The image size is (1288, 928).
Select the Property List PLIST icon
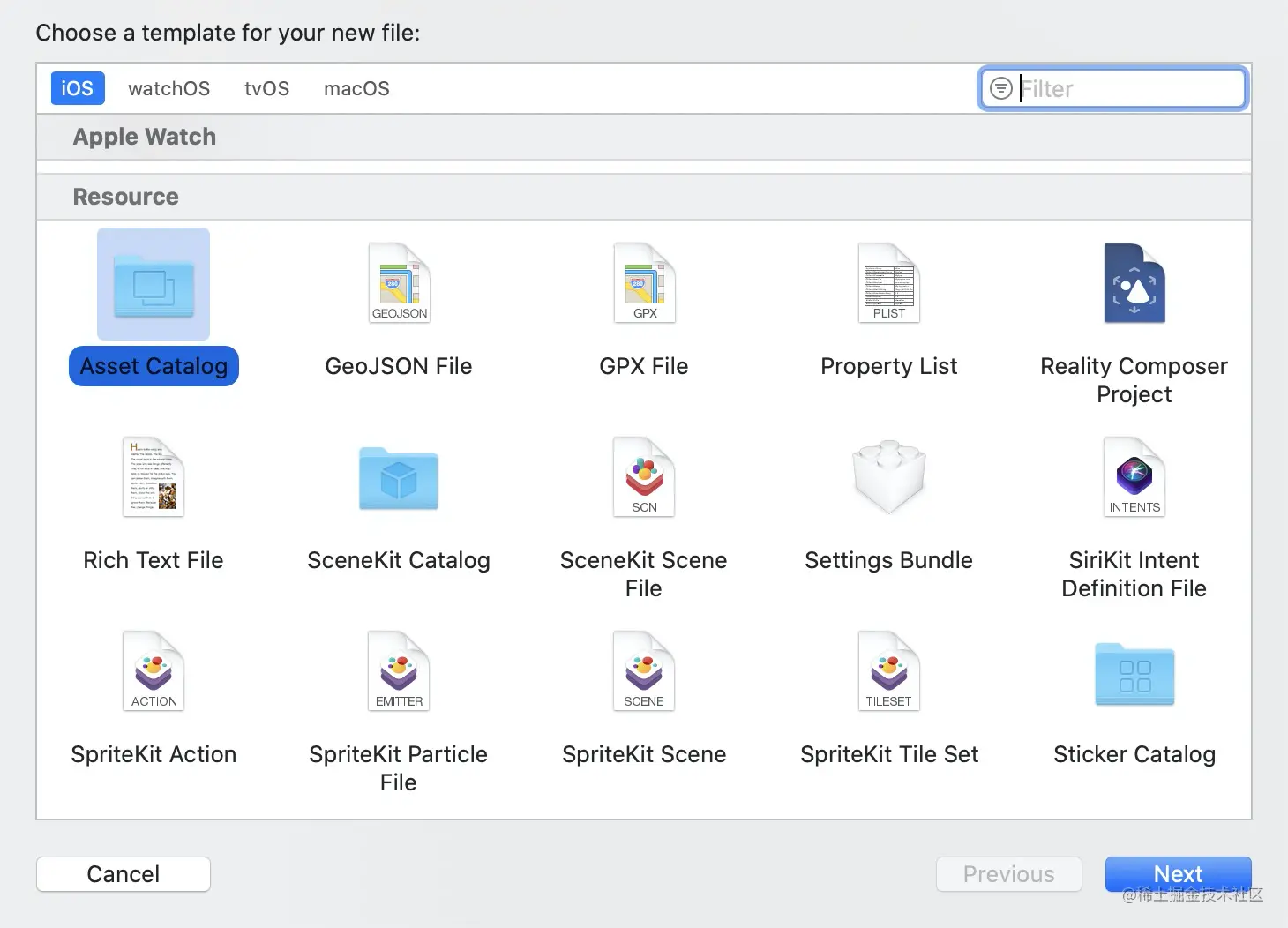(889, 283)
